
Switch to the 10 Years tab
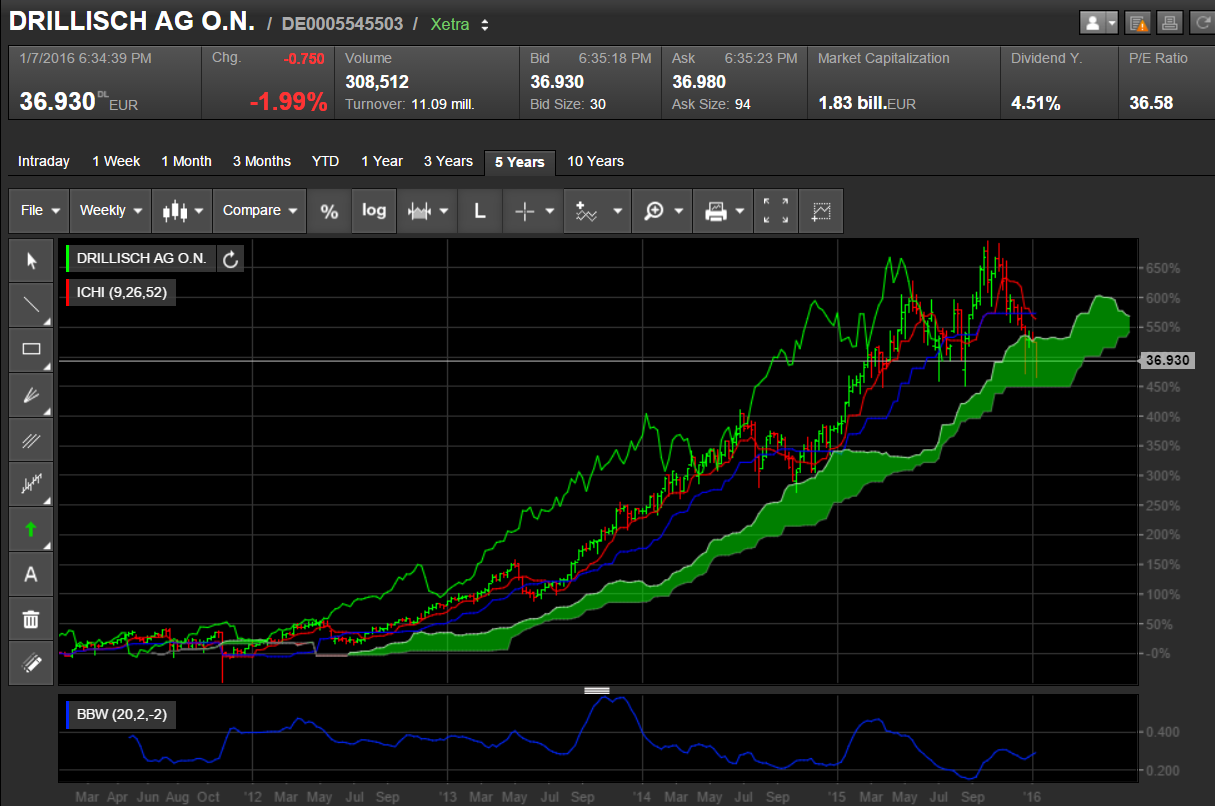(595, 162)
